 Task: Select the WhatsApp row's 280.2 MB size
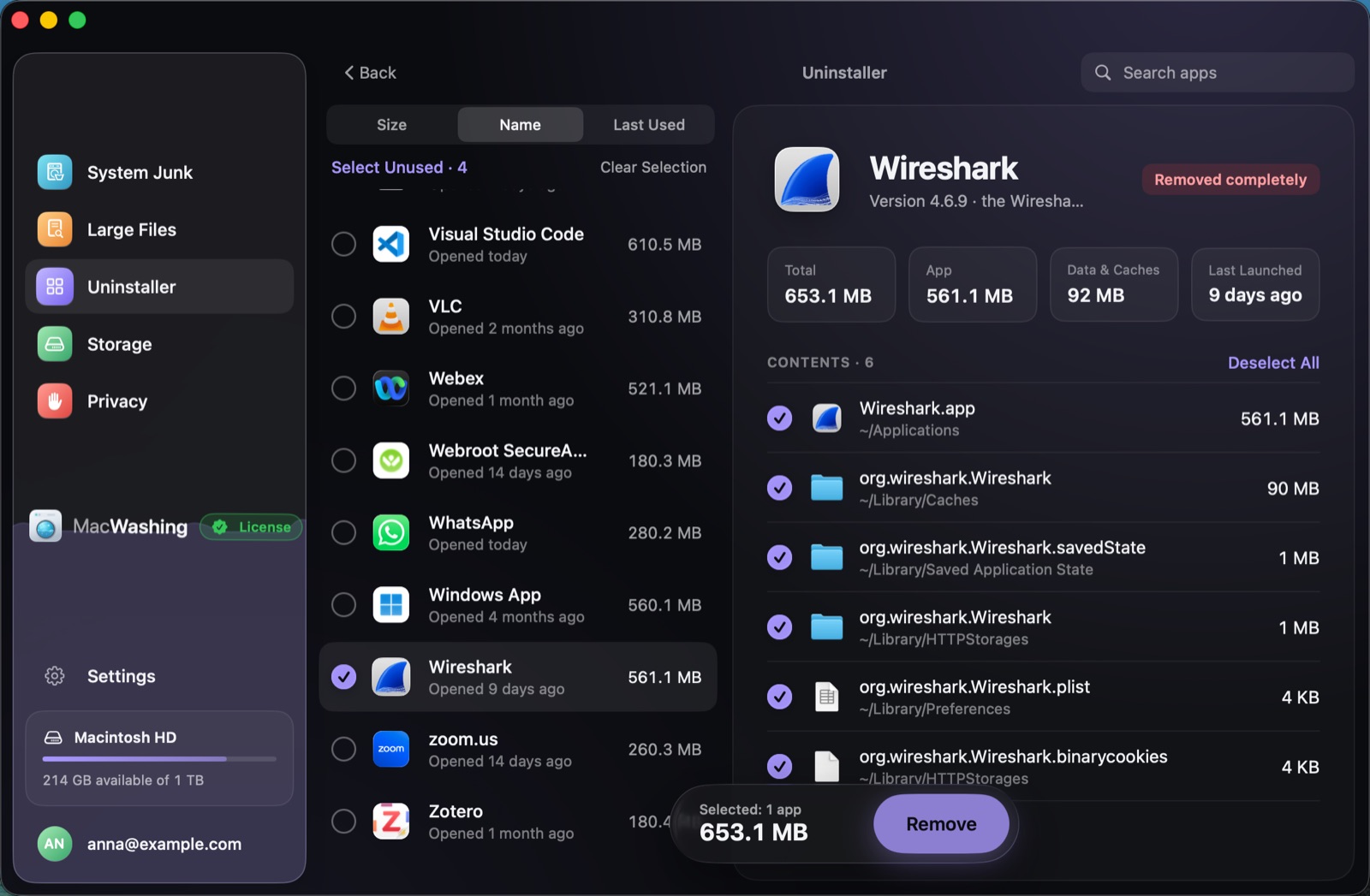pyautogui.click(x=664, y=533)
